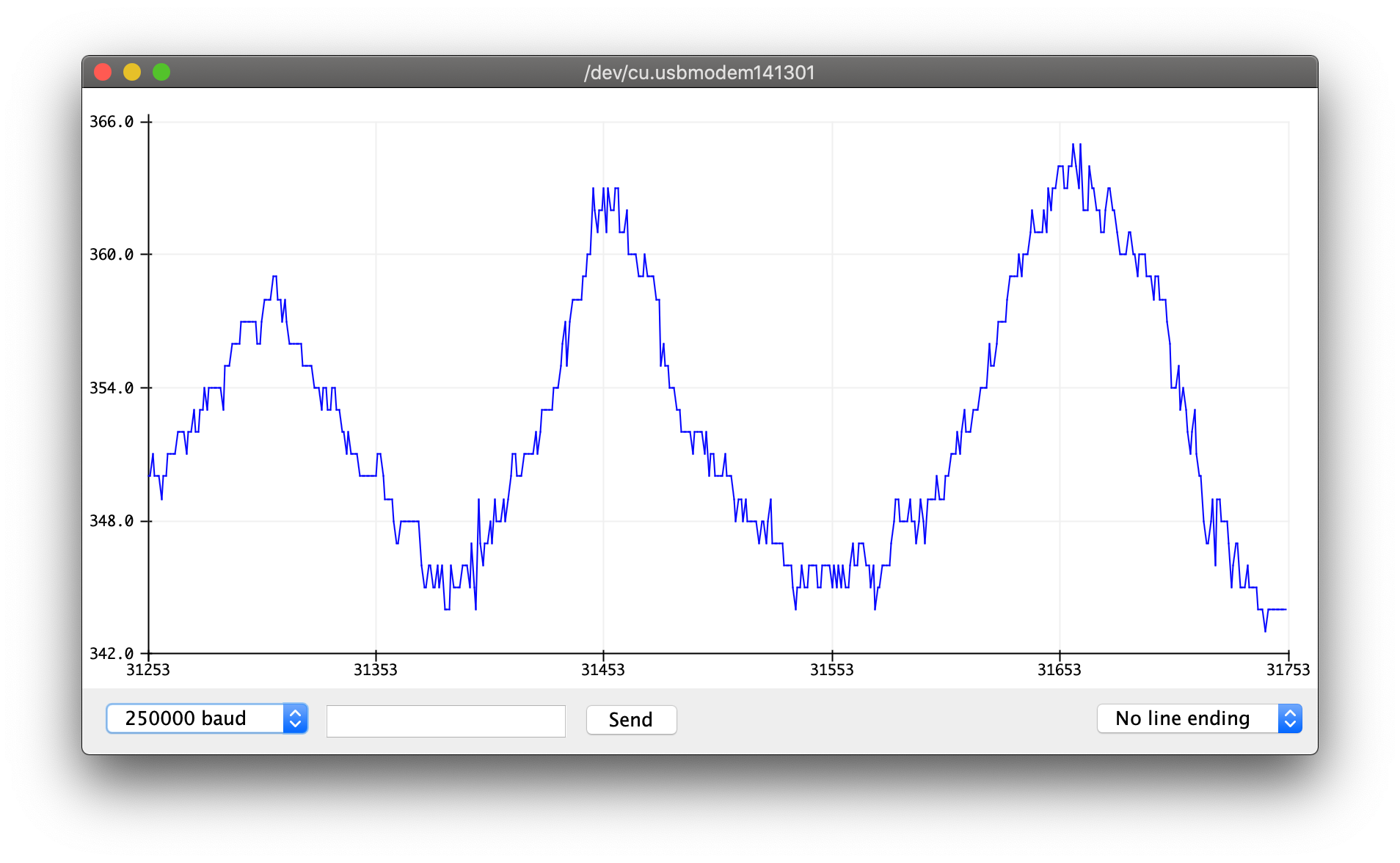Close the serial plotter window
The width and height of the screenshot is (1400, 863).
(x=103, y=72)
